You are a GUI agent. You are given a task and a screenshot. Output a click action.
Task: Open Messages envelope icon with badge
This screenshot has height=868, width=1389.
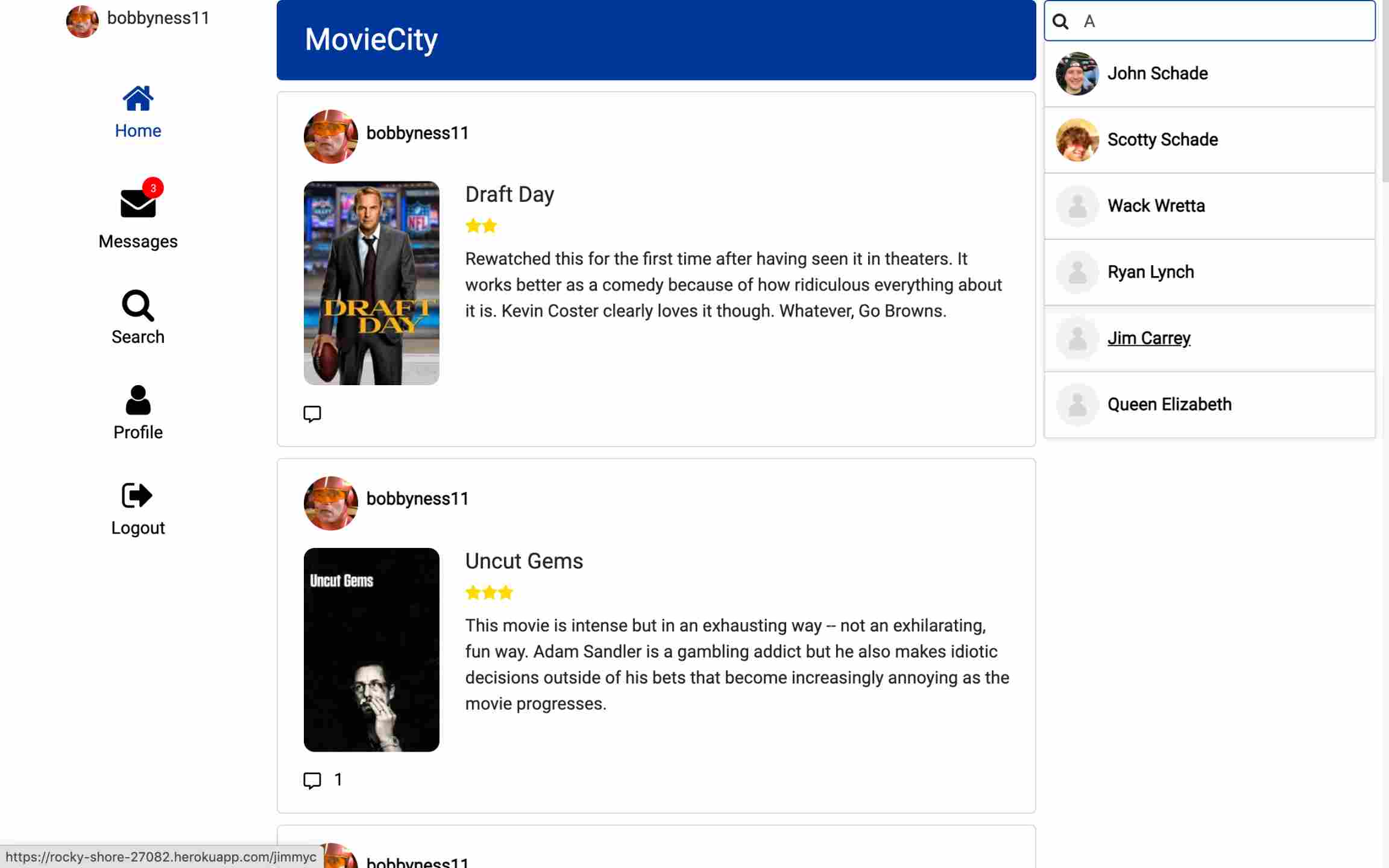click(138, 203)
